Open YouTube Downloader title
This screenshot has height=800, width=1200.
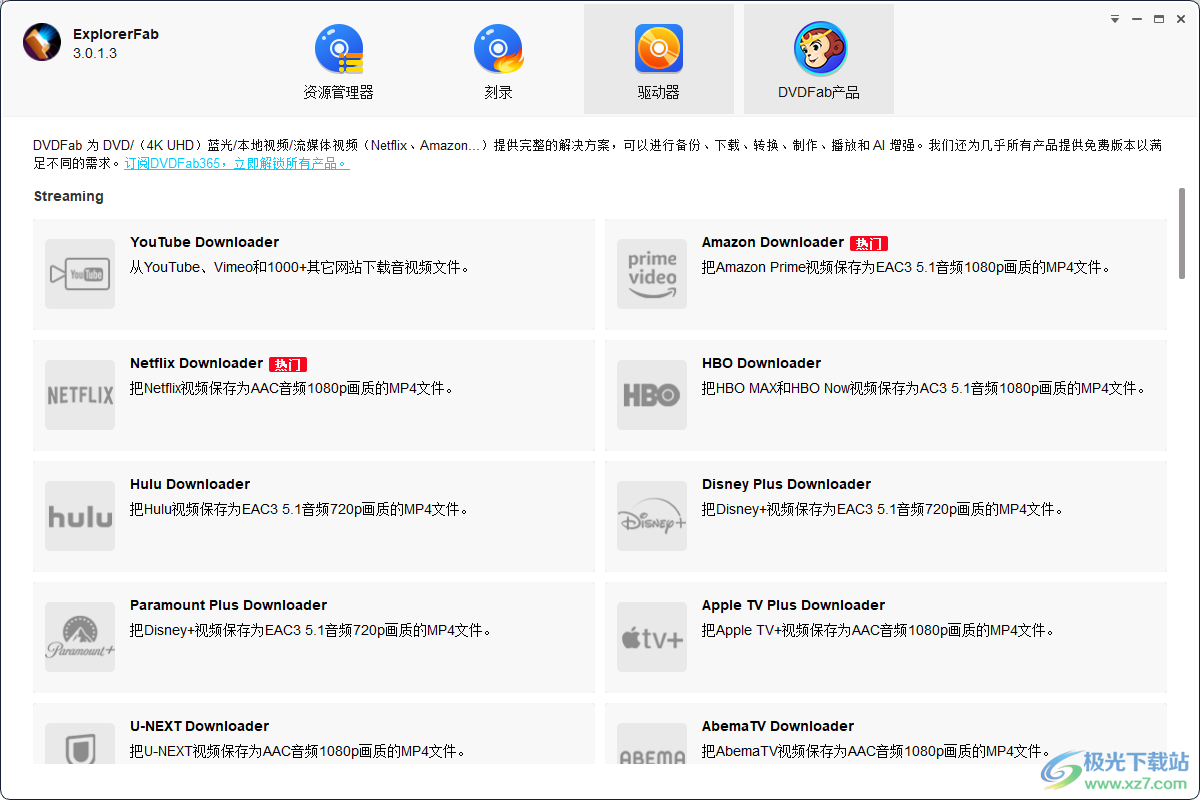tap(204, 242)
